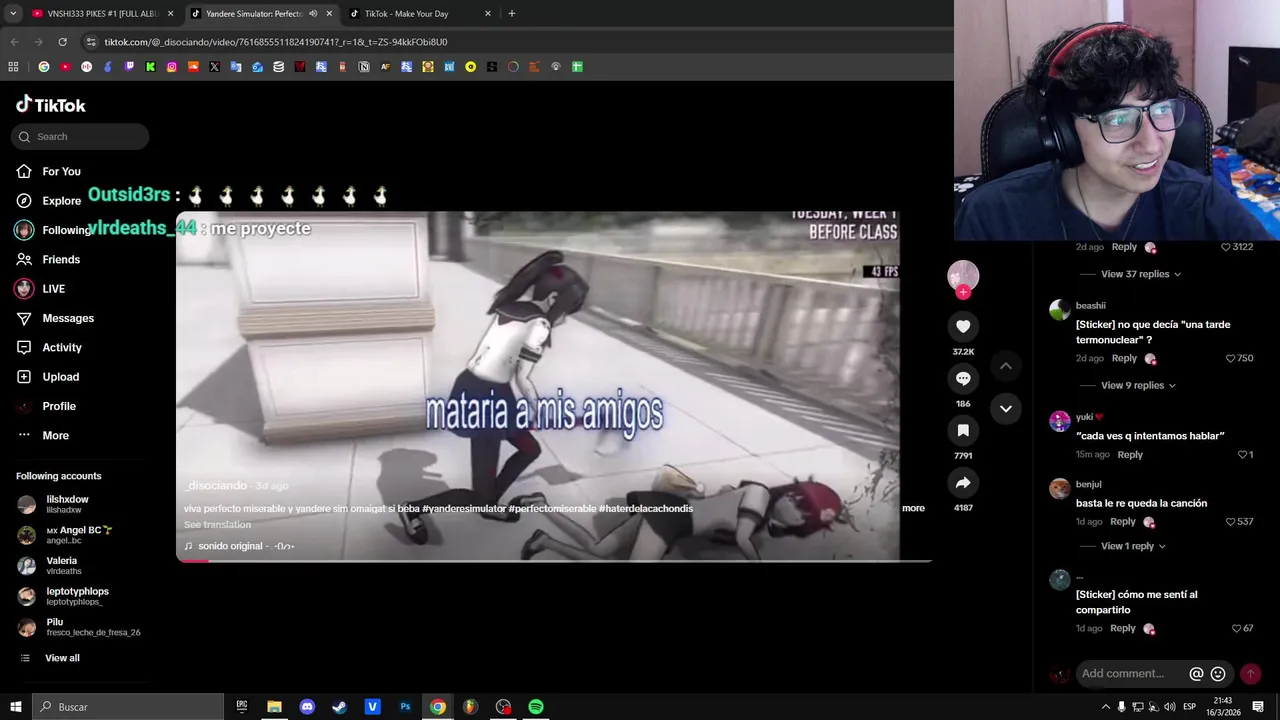Reply to yuki's comment
Screen dimensions: 1280x720
[x=1130, y=454]
